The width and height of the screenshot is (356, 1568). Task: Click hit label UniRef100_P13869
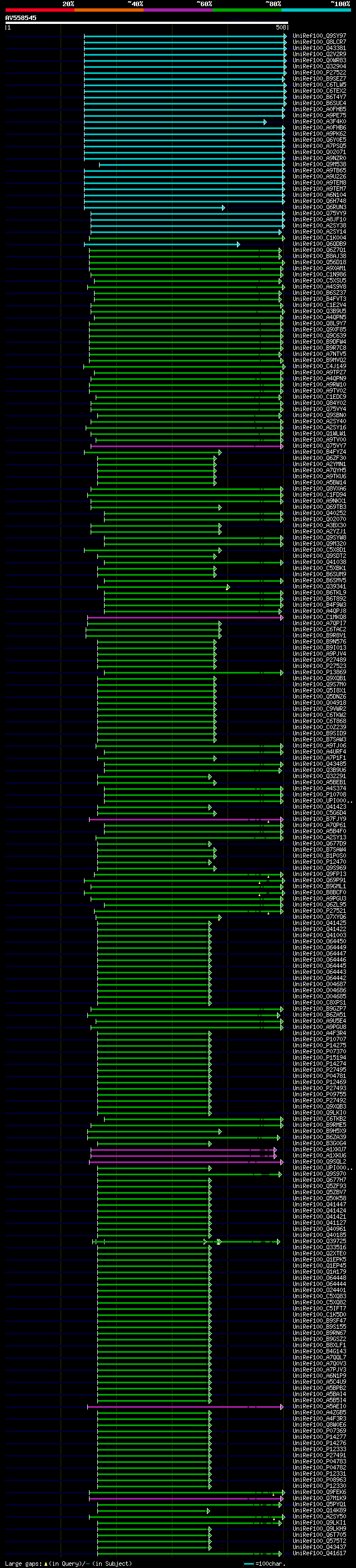click(319, 672)
